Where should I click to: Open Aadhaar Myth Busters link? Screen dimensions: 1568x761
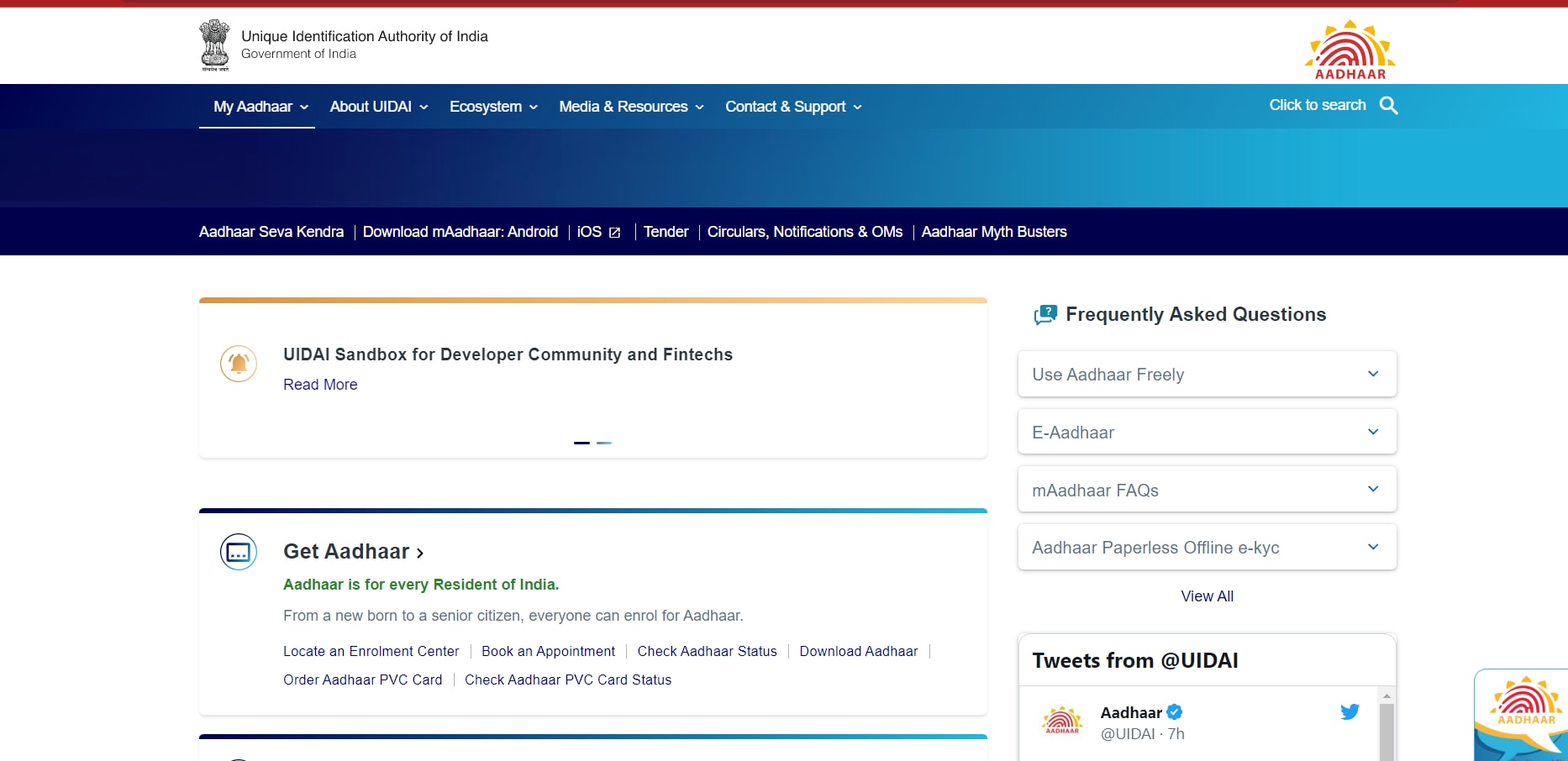click(994, 232)
